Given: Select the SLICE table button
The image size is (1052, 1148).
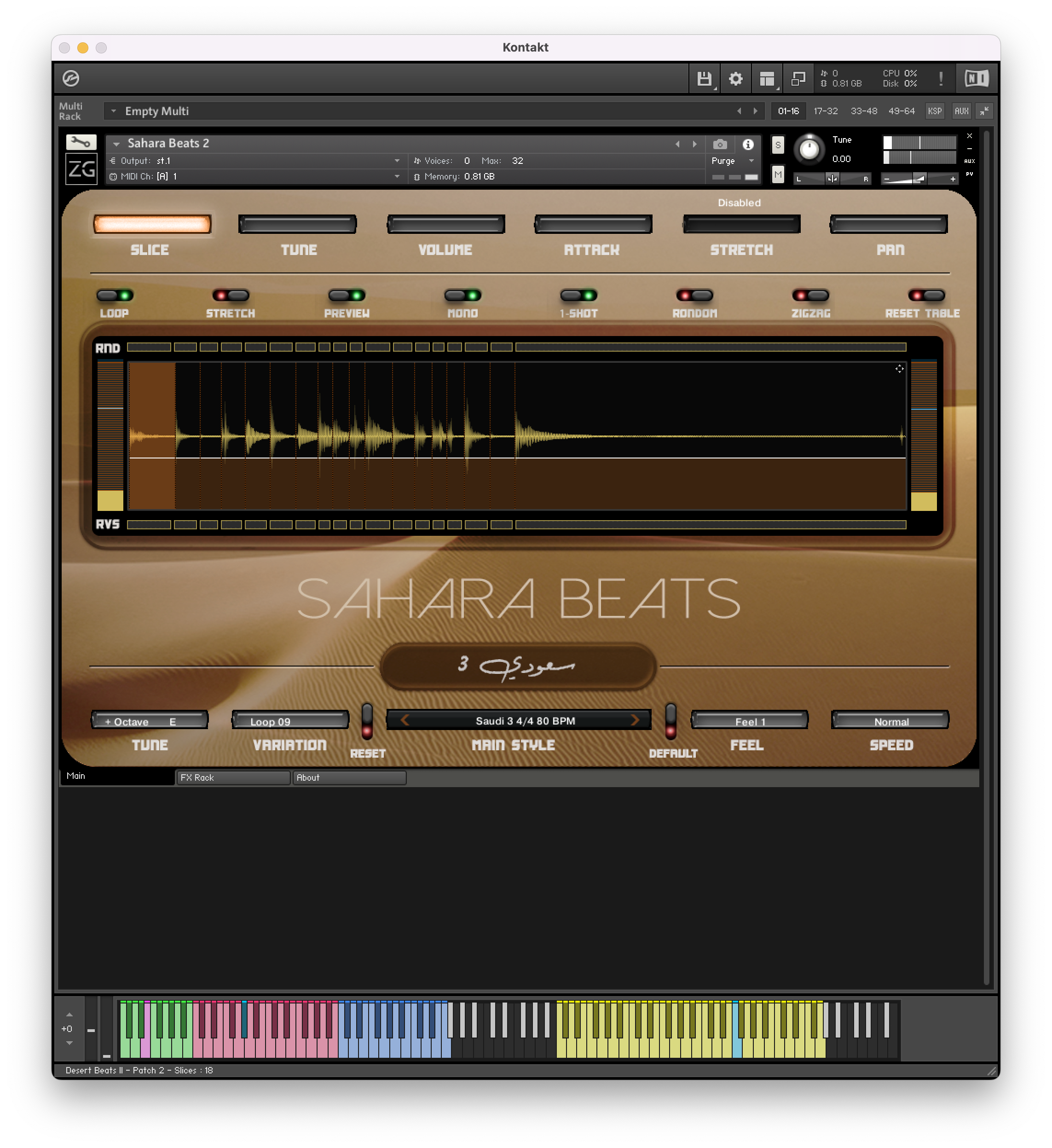Looking at the screenshot, I should point(152,224).
